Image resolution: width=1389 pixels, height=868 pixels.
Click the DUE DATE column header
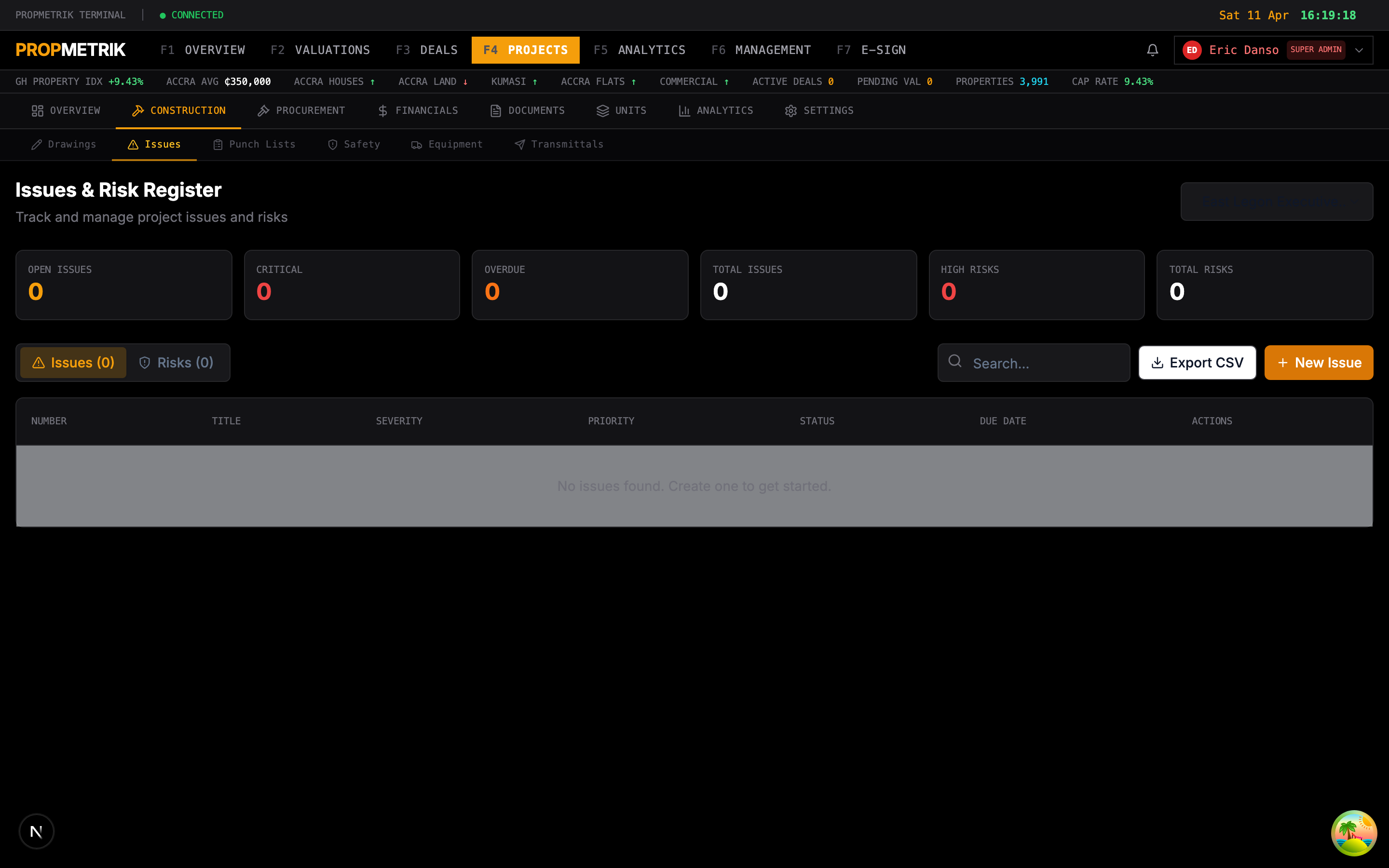[1003, 421]
